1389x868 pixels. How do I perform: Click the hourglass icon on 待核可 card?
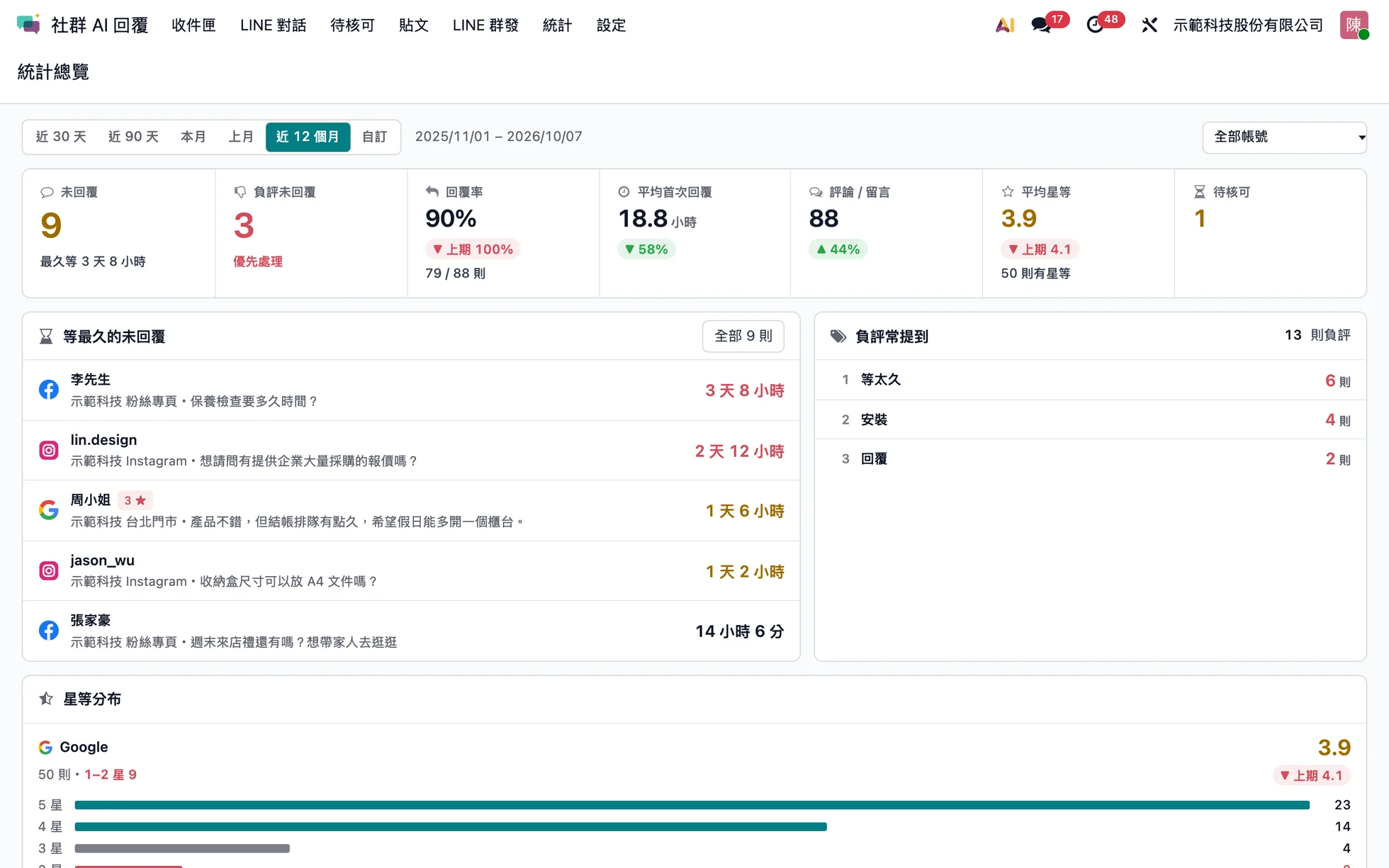click(x=1200, y=192)
